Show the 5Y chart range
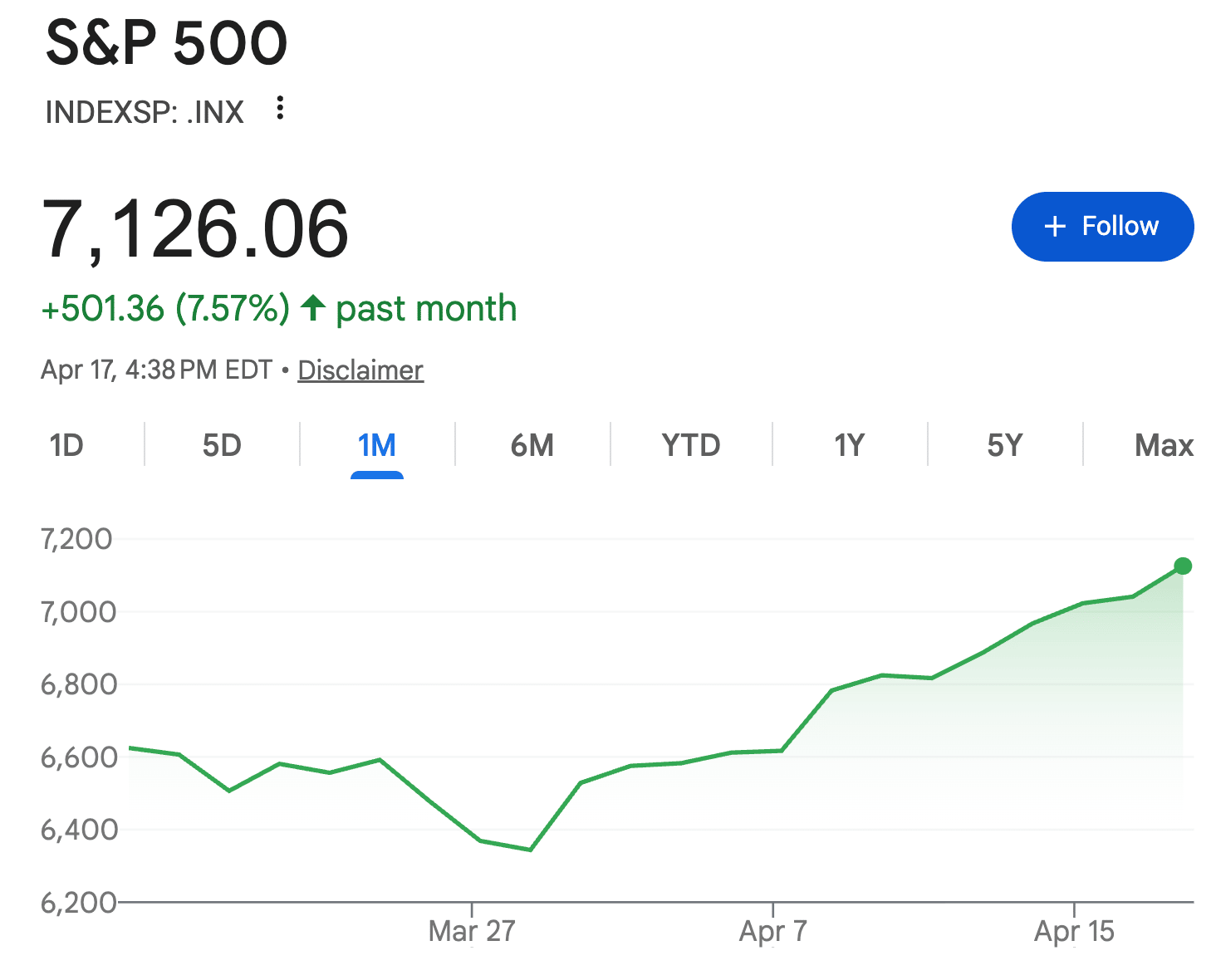 (x=1005, y=445)
